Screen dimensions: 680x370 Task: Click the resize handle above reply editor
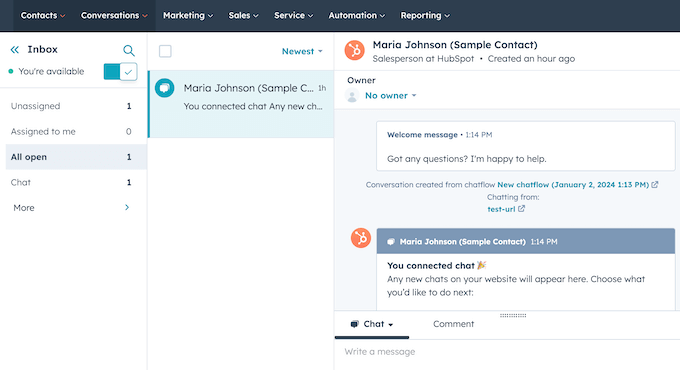513,315
